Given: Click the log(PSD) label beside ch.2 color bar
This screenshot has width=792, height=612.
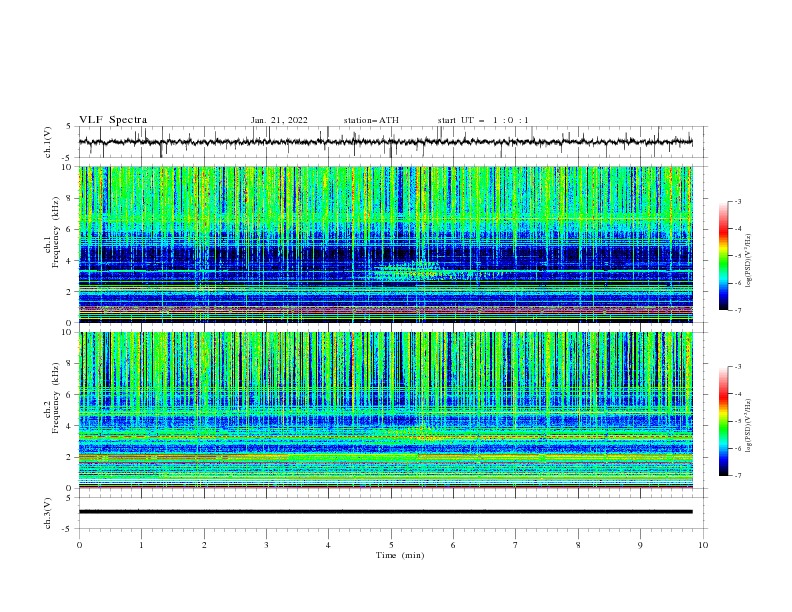Looking at the screenshot, I should (x=748, y=425).
